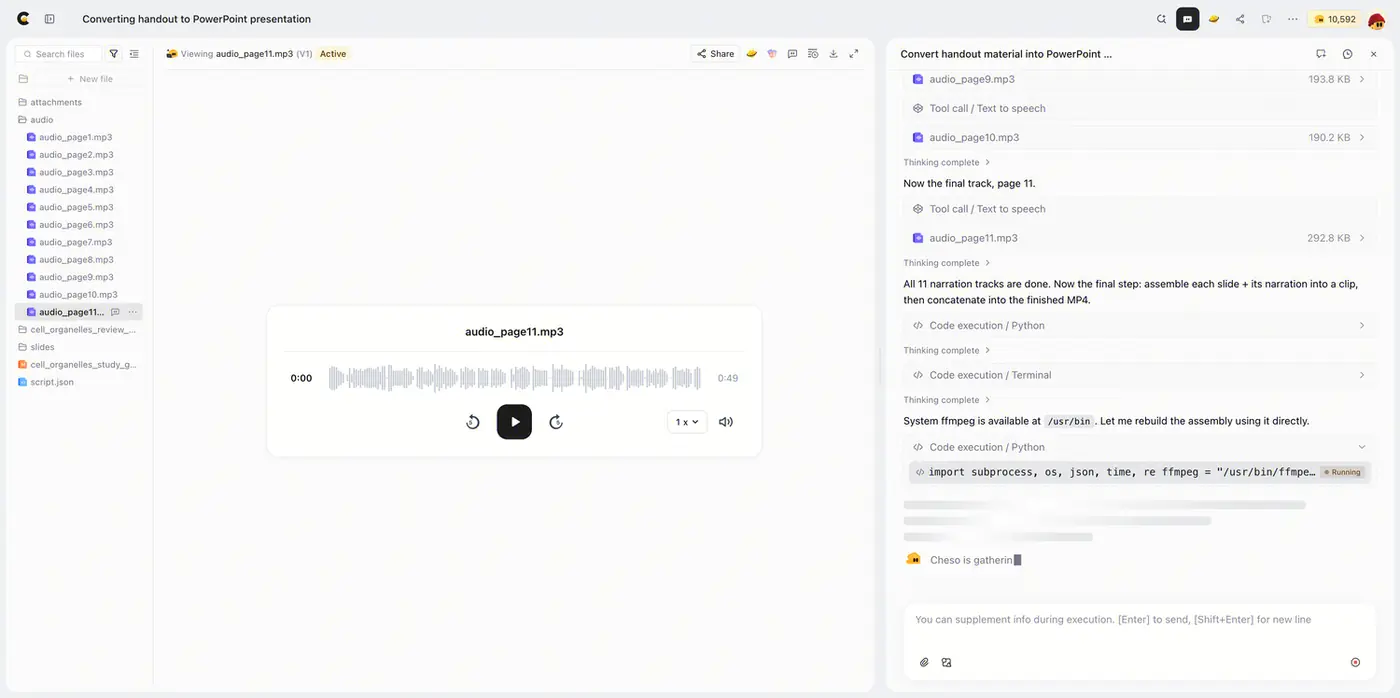This screenshot has width=1400, height=698.
Task: Click the new chat icon in the chat header
Action: pos(1321,54)
